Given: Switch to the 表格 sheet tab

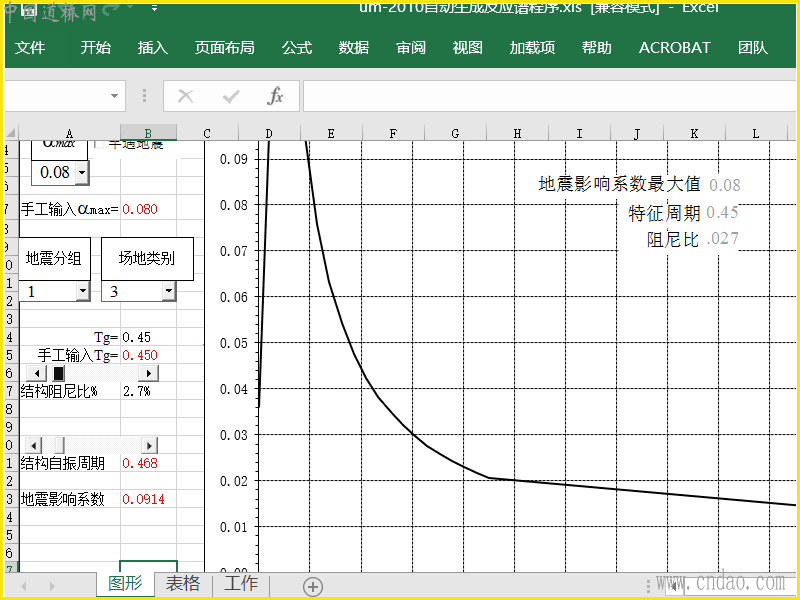Looking at the screenshot, I should tap(183, 584).
